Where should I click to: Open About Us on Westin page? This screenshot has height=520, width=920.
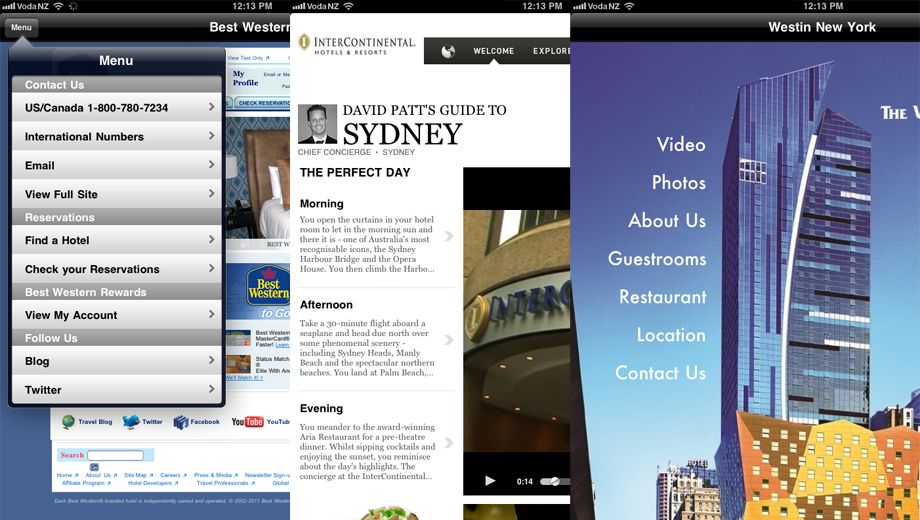pyautogui.click(x=667, y=220)
